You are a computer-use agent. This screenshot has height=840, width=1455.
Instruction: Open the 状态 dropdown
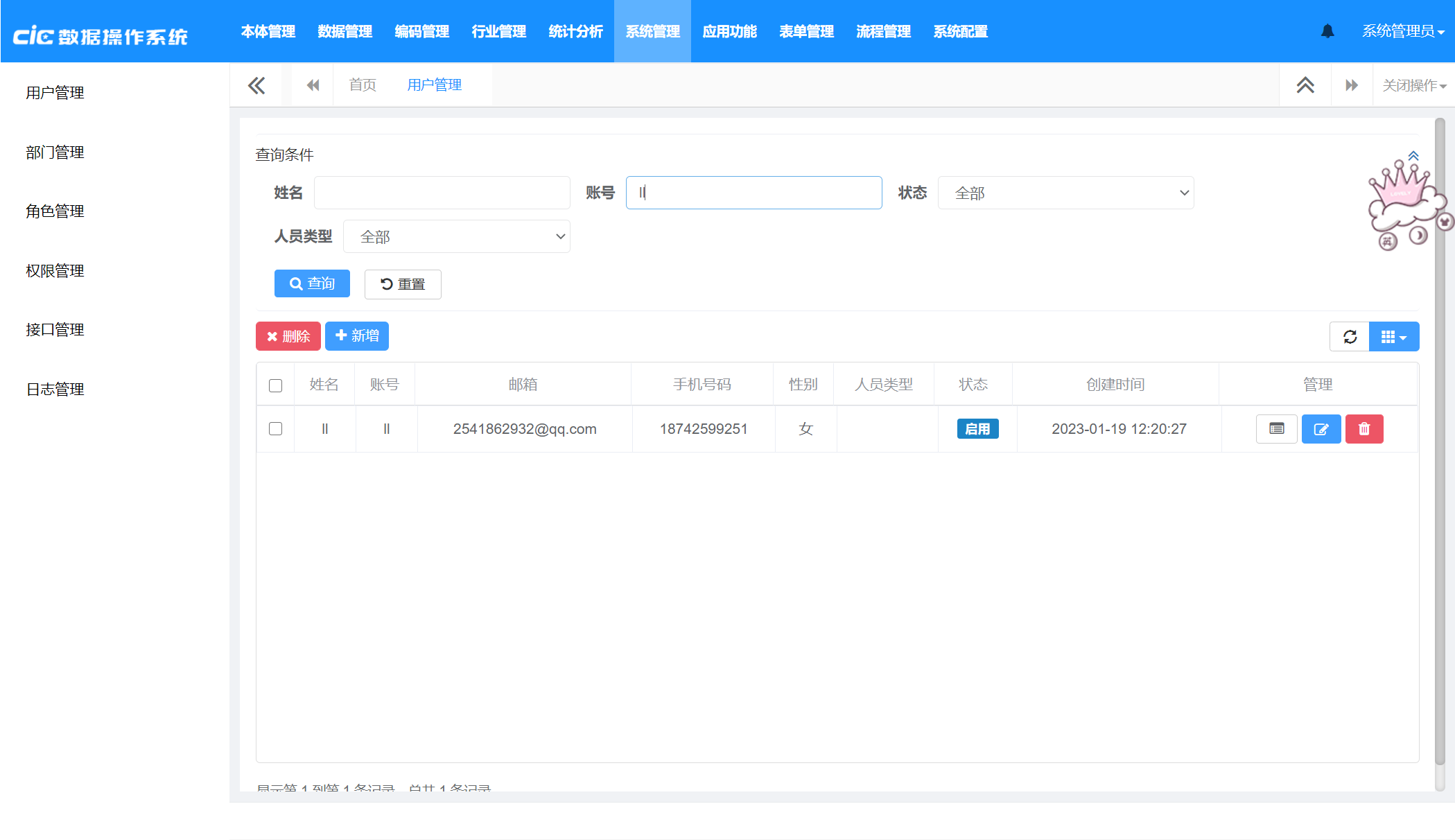click(1065, 193)
